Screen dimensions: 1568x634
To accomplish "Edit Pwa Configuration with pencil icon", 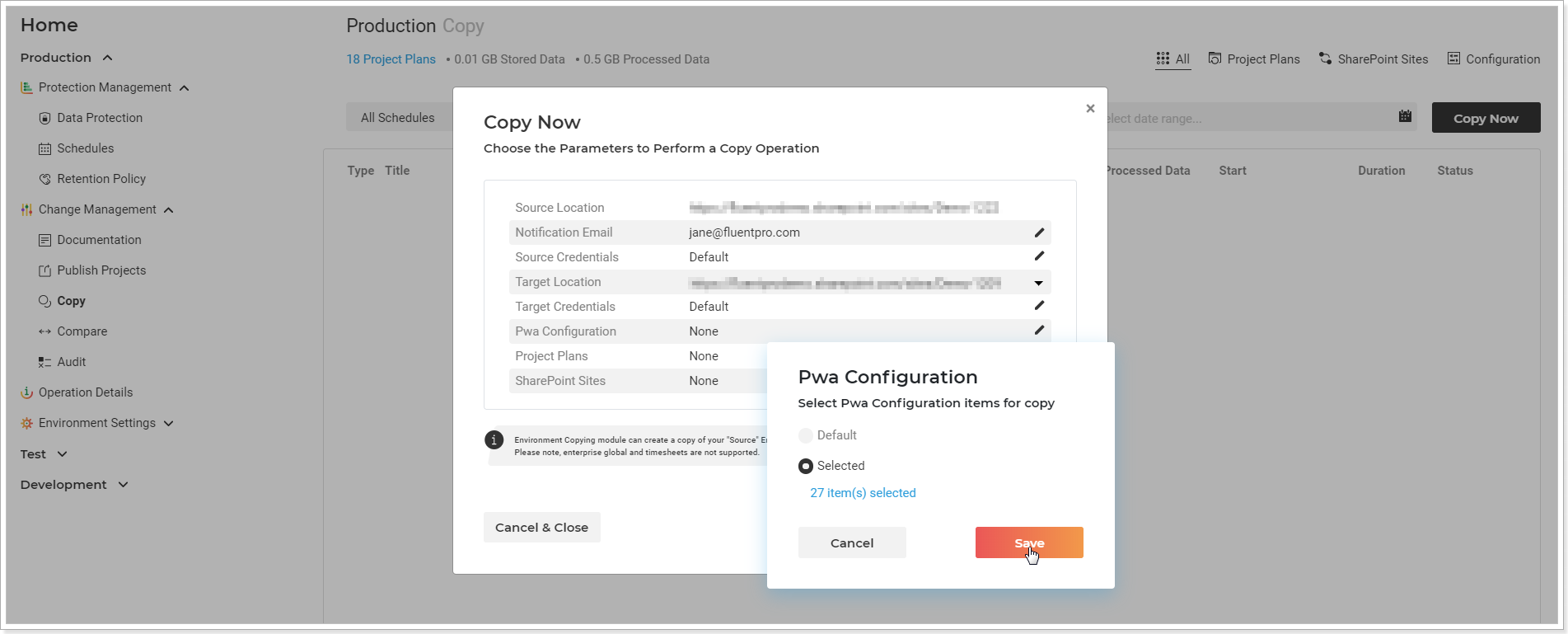I will pos(1039,331).
